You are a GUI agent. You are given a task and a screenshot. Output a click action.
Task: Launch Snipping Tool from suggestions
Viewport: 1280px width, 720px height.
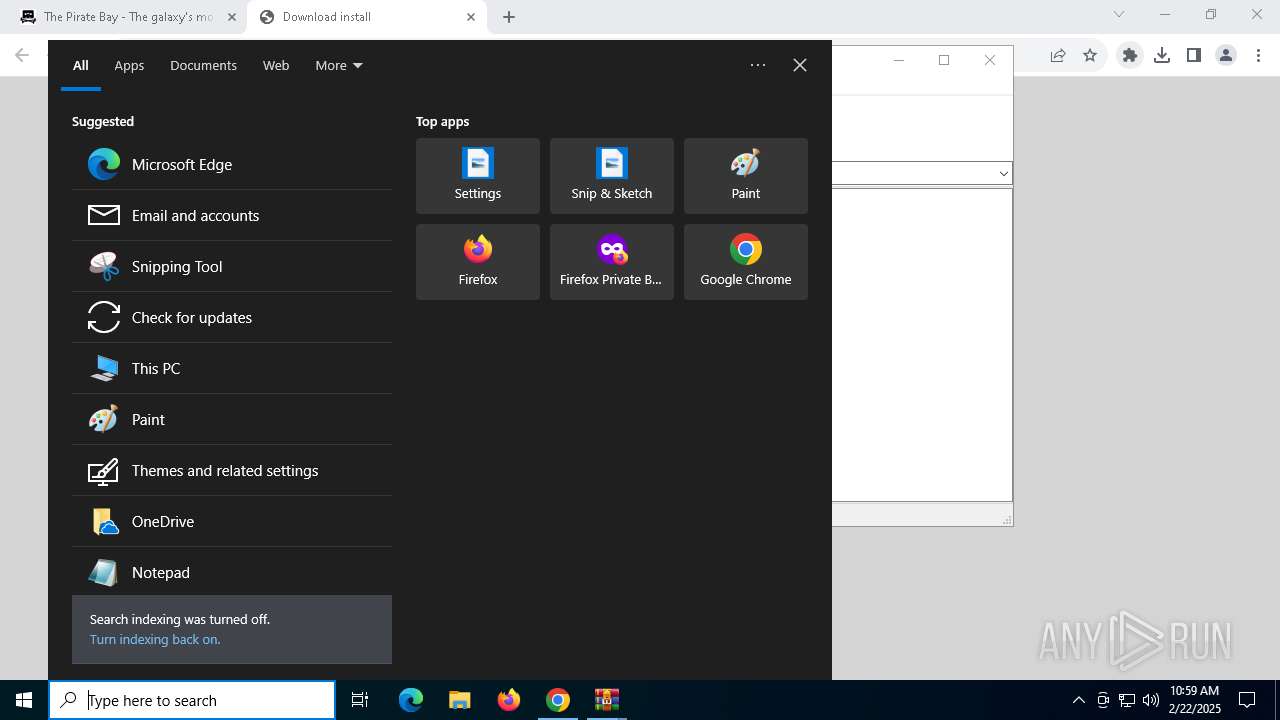click(232, 266)
